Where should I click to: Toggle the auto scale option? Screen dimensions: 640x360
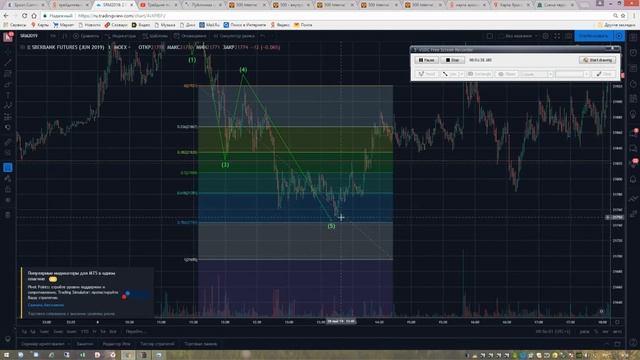point(617,332)
